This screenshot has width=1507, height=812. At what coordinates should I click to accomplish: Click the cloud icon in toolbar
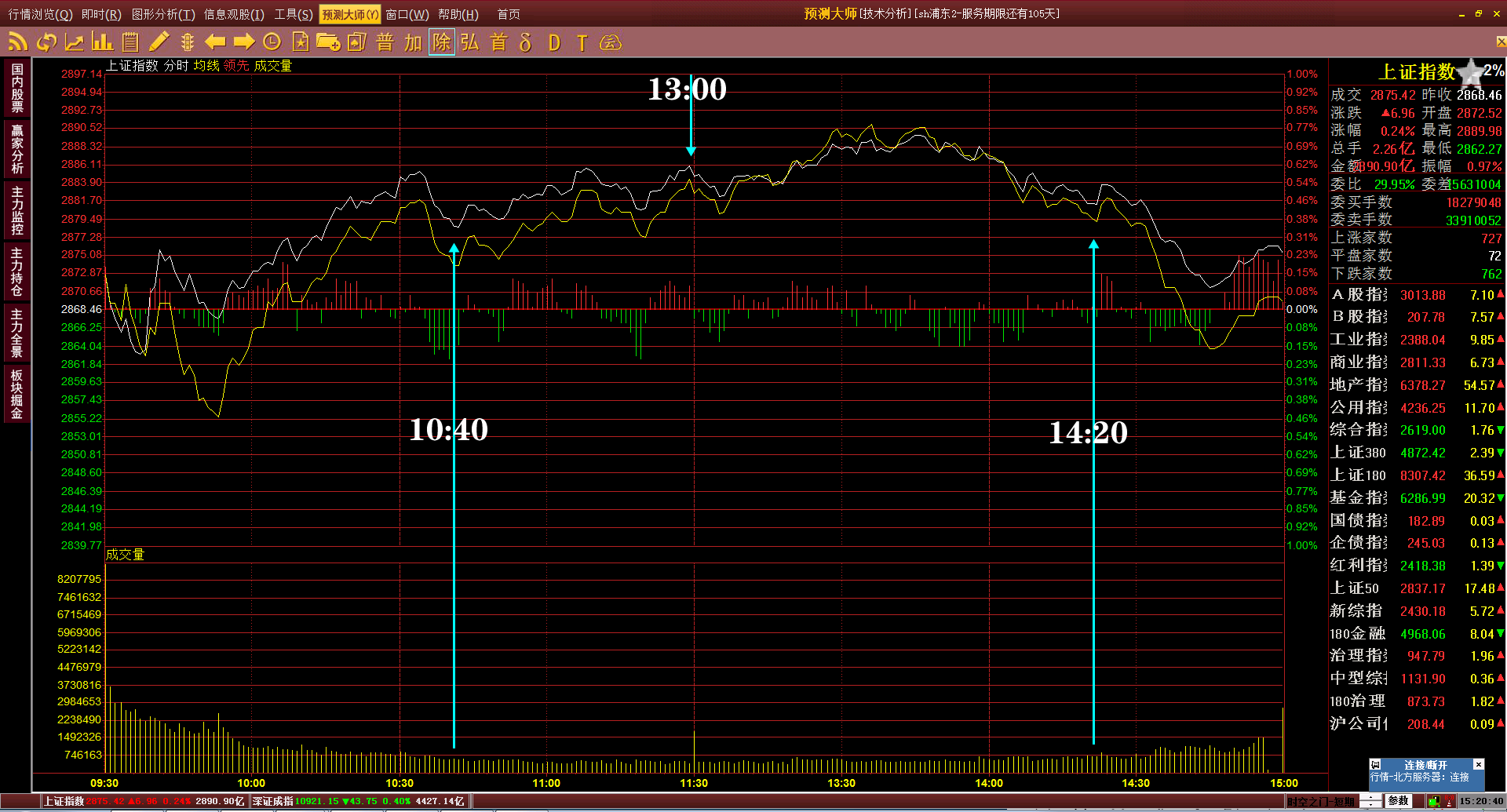pyautogui.click(x=611, y=42)
